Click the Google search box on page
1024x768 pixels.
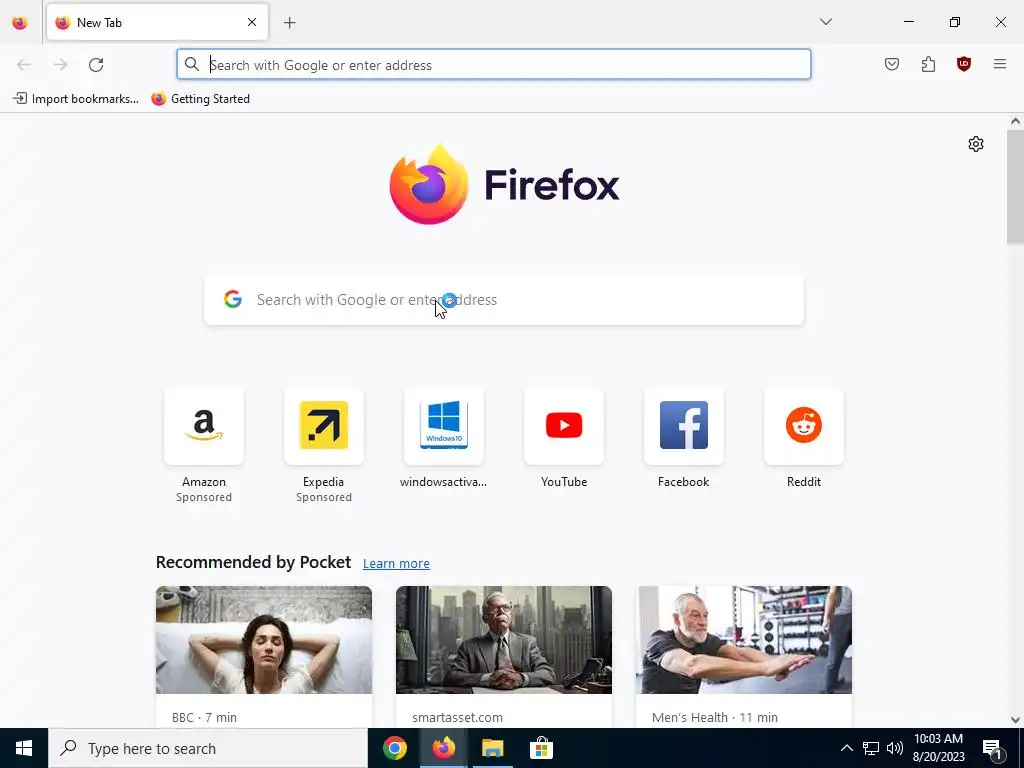click(504, 300)
